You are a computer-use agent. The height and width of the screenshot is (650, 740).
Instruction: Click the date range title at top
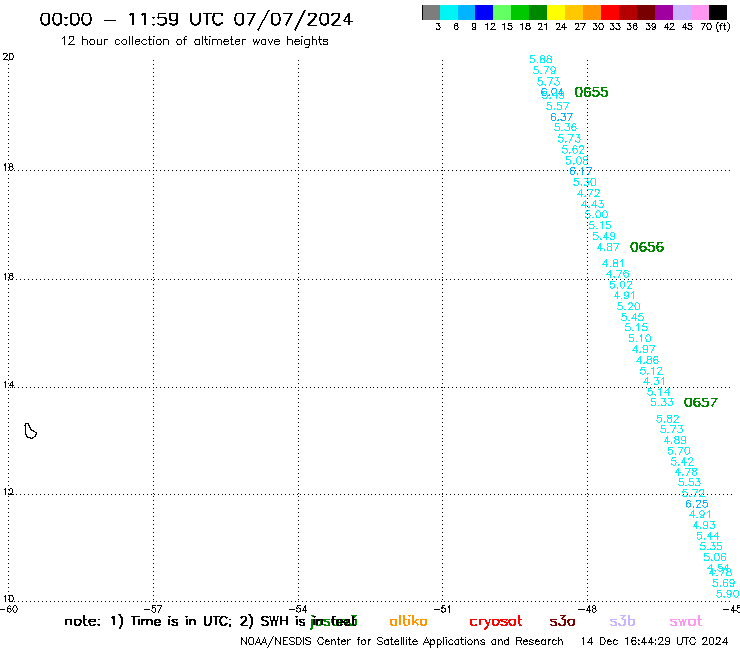196,20
